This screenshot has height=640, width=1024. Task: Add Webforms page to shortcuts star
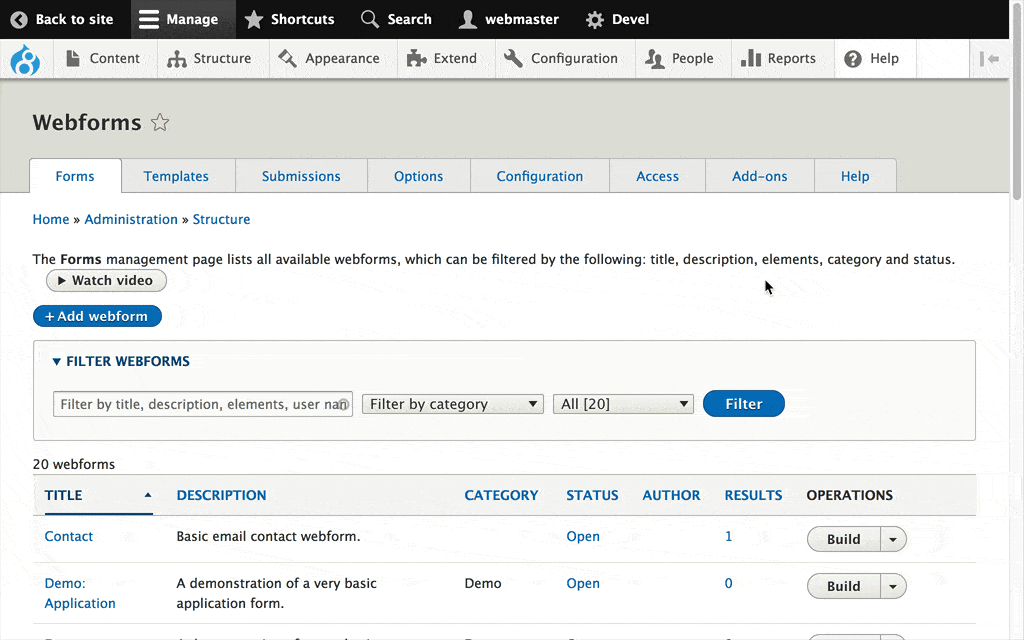pos(160,122)
